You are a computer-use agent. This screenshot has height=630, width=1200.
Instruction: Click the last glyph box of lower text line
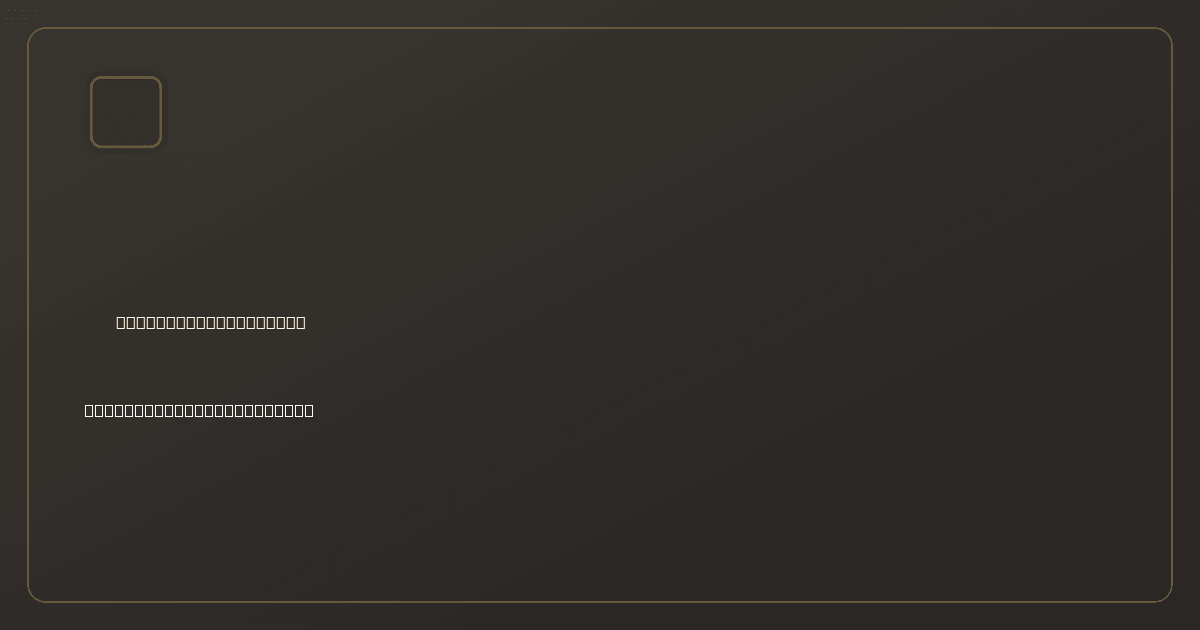coord(308,410)
